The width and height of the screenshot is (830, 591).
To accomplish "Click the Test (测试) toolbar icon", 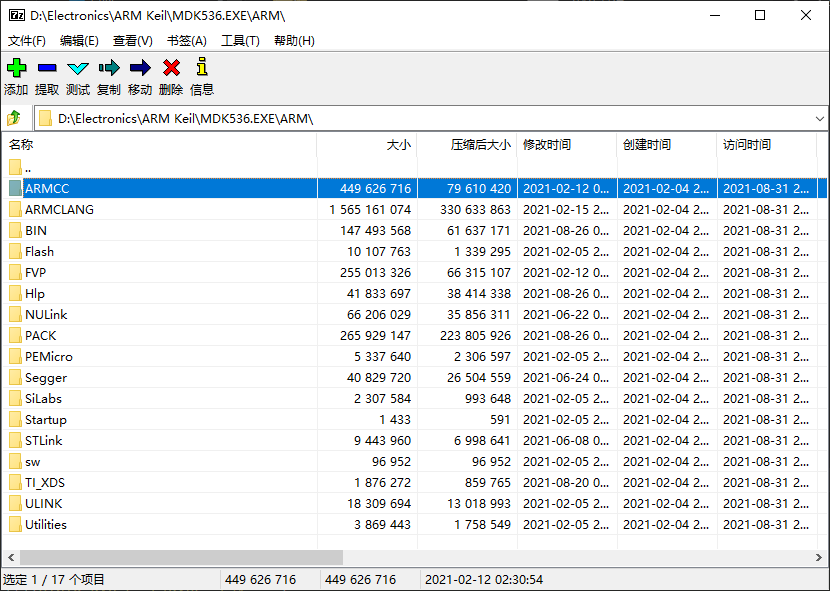I will coord(78,68).
